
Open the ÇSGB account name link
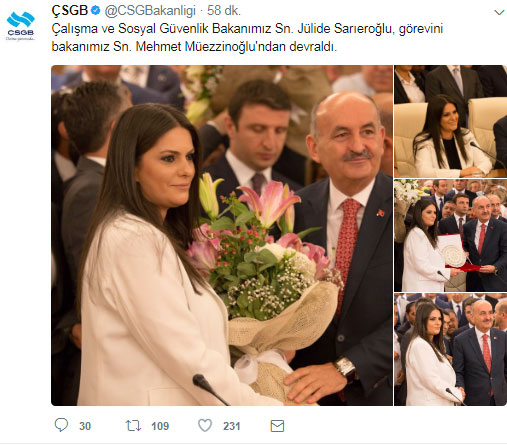[x=70, y=11]
